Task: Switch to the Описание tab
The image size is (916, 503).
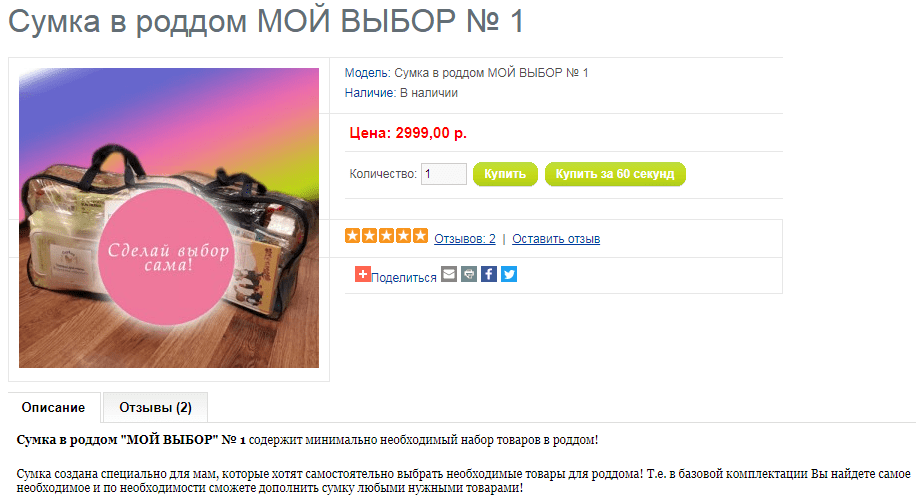Action: (x=54, y=407)
